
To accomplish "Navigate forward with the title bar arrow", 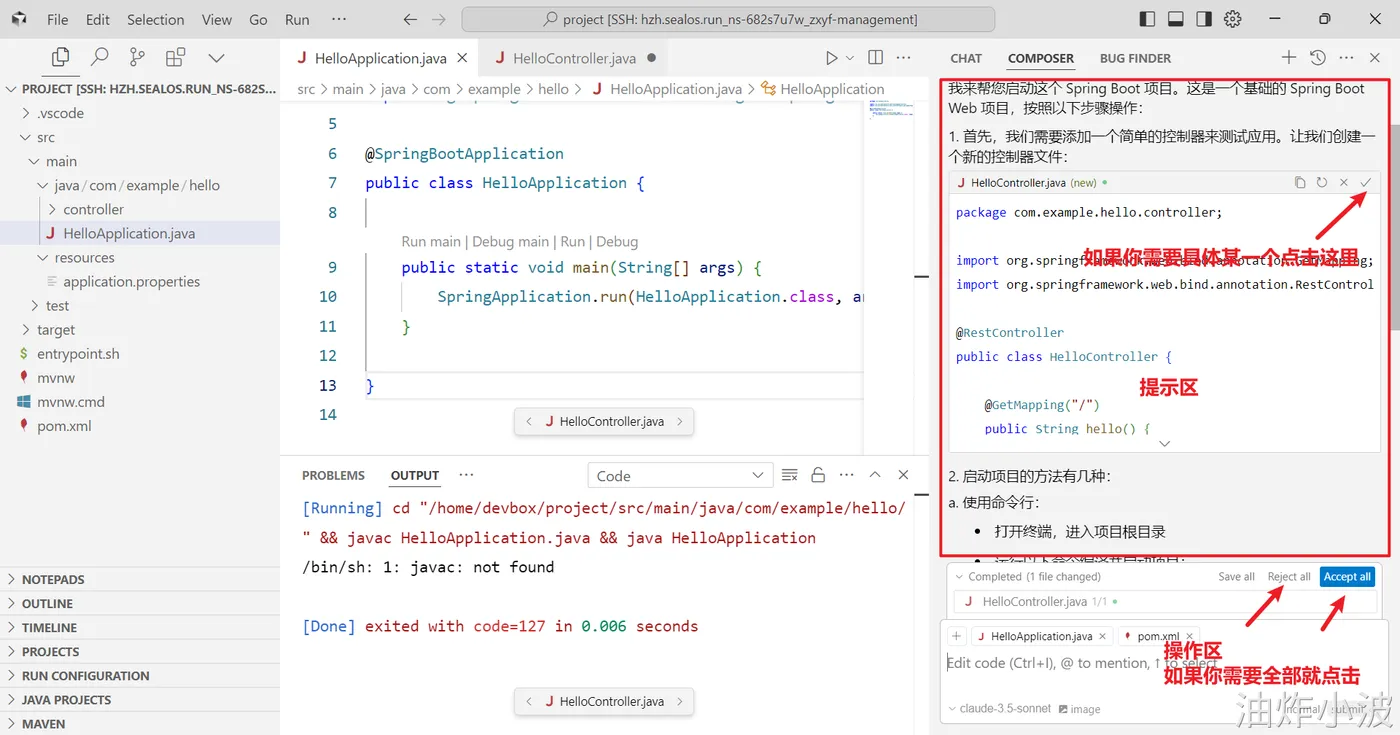I will tap(438, 19).
